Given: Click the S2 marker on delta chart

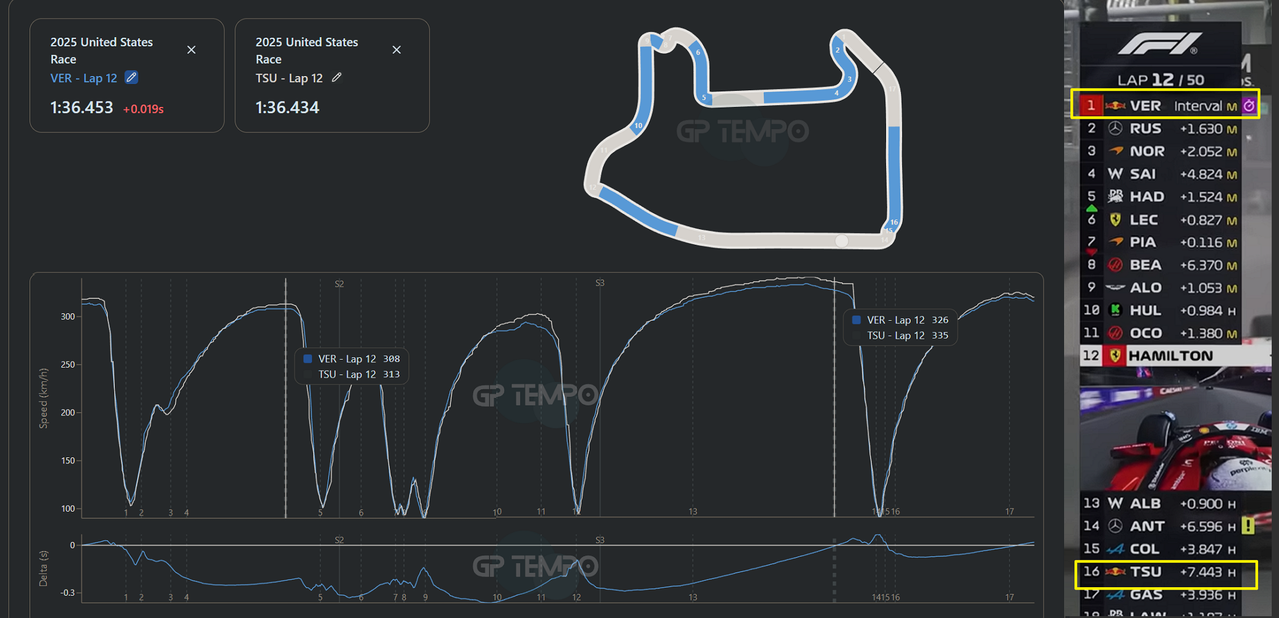Looking at the screenshot, I should pos(339,540).
